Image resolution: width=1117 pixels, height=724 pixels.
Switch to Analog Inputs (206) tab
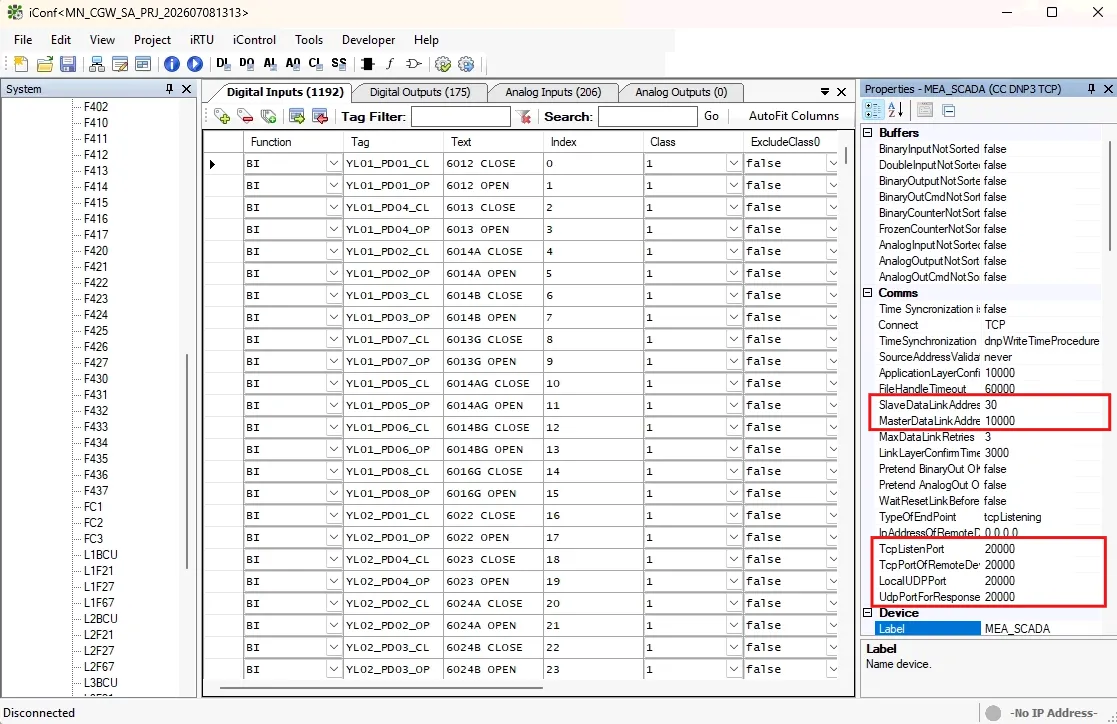point(553,93)
